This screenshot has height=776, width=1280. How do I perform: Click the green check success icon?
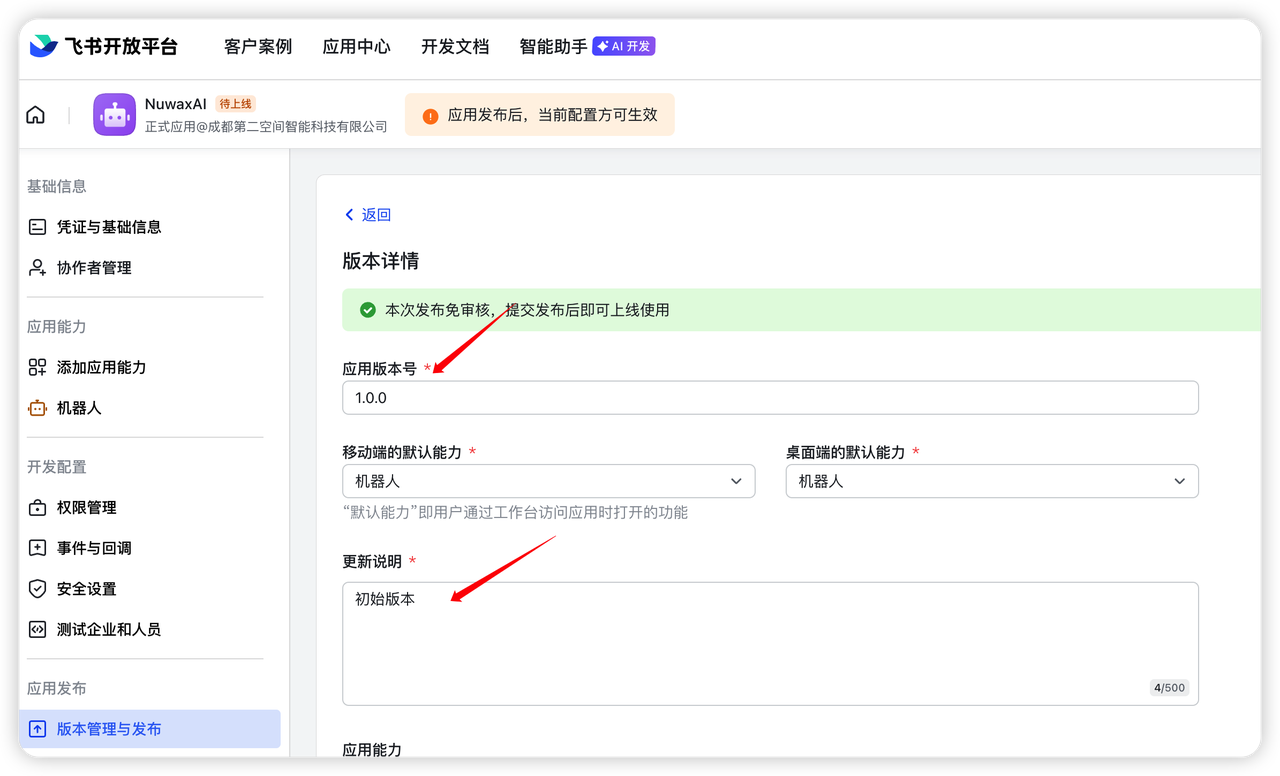pos(368,310)
